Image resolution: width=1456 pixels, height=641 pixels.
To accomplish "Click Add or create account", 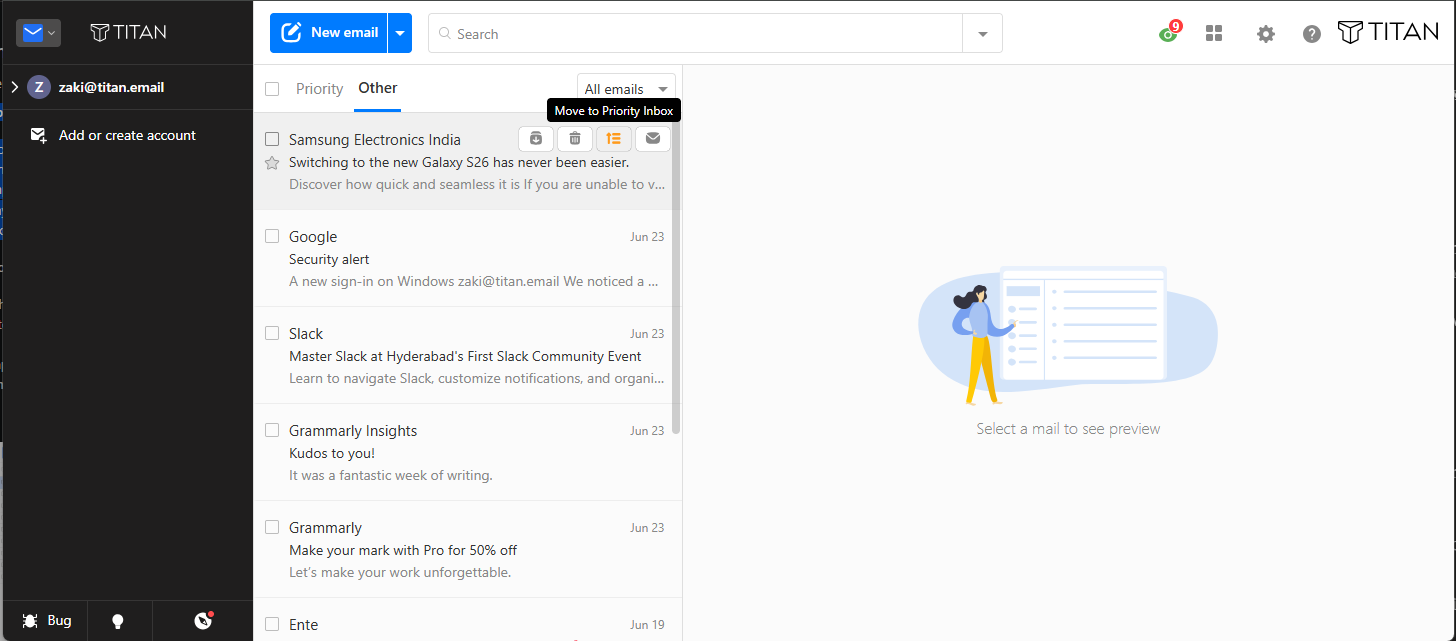I will 127,135.
